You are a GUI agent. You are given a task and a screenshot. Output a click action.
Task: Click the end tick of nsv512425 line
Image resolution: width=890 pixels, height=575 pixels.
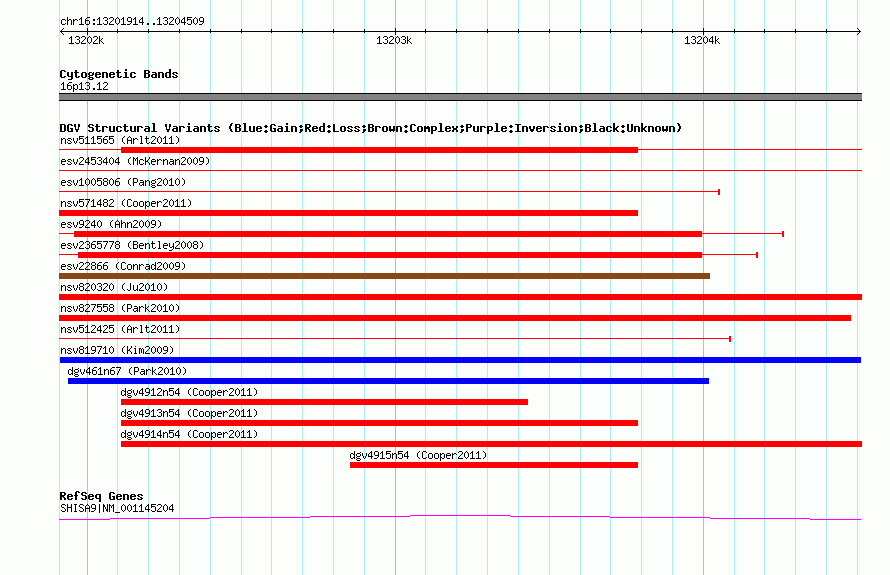(x=730, y=339)
